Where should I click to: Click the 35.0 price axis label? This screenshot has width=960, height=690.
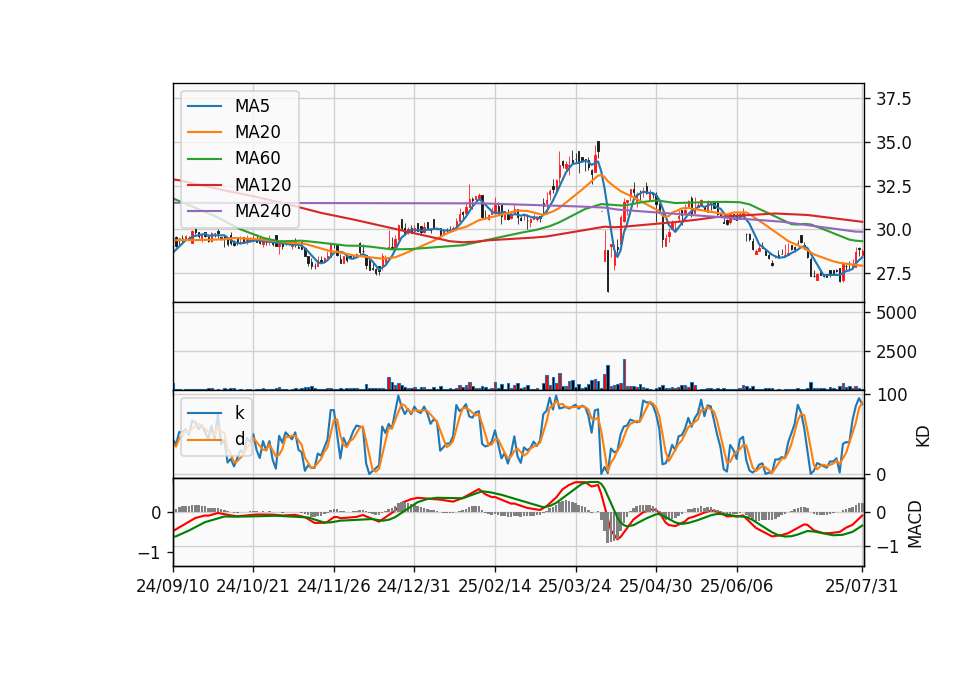click(x=893, y=143)
